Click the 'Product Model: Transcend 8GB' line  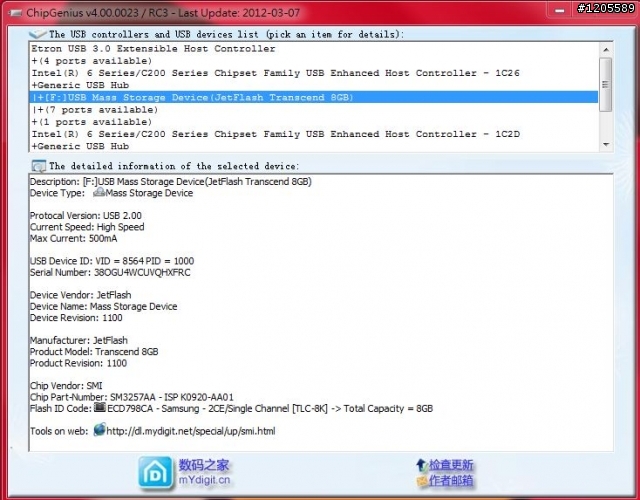click(94, 351)
